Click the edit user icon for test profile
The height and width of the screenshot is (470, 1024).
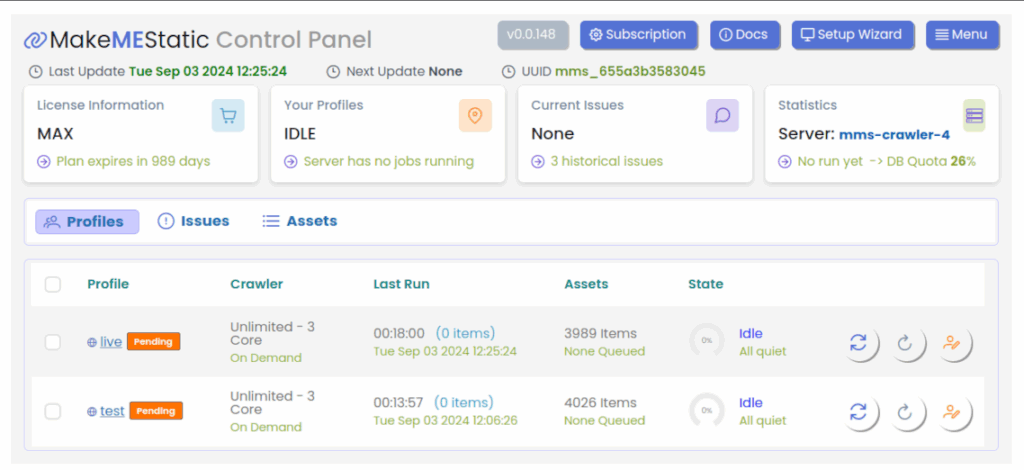pos(952,411)
